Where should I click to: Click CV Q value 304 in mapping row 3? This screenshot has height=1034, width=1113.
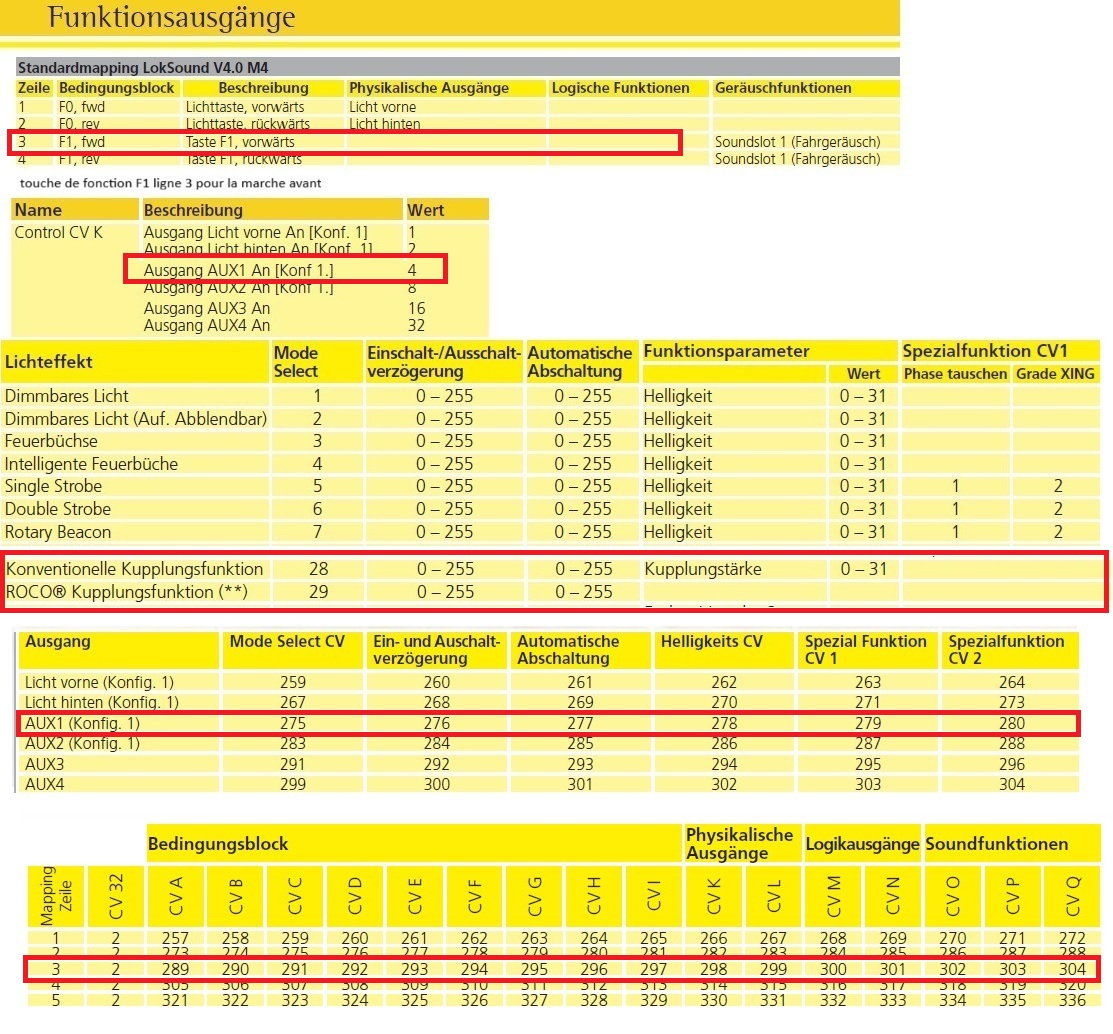(x=1072, y=969)
